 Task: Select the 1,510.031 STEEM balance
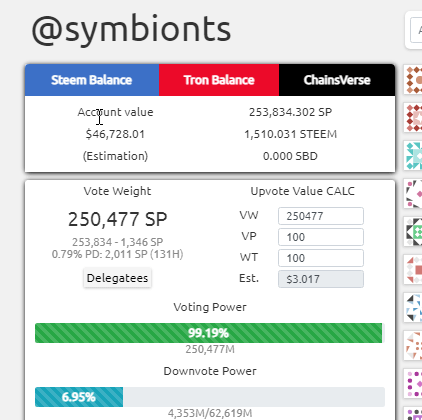(290, 134)
